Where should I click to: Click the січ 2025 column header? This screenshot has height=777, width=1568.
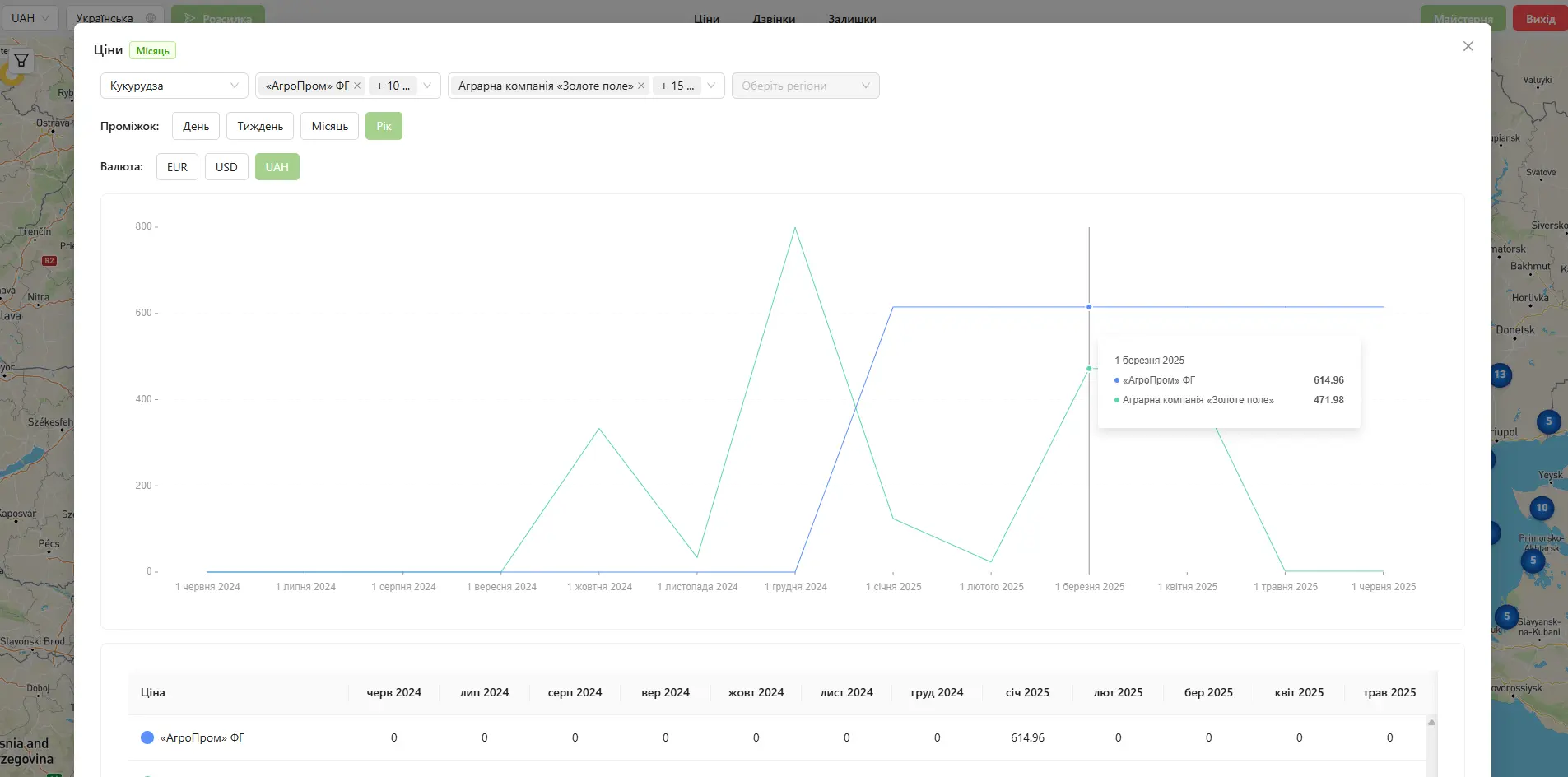tap(1027, 692)
